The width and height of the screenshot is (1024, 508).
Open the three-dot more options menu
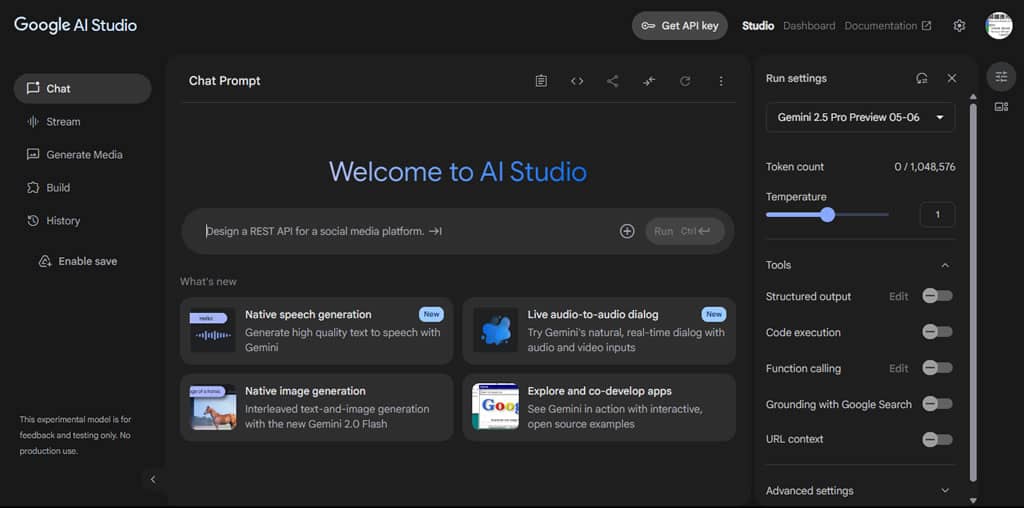point(721,81)
